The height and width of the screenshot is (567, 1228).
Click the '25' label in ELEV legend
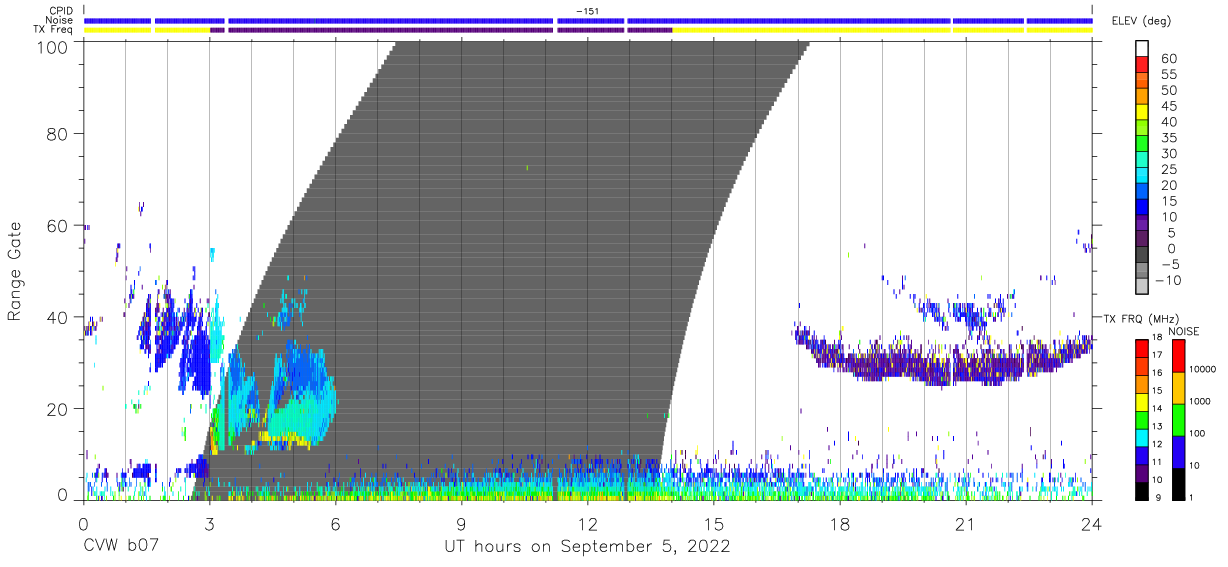click(x=1169, y=170)
